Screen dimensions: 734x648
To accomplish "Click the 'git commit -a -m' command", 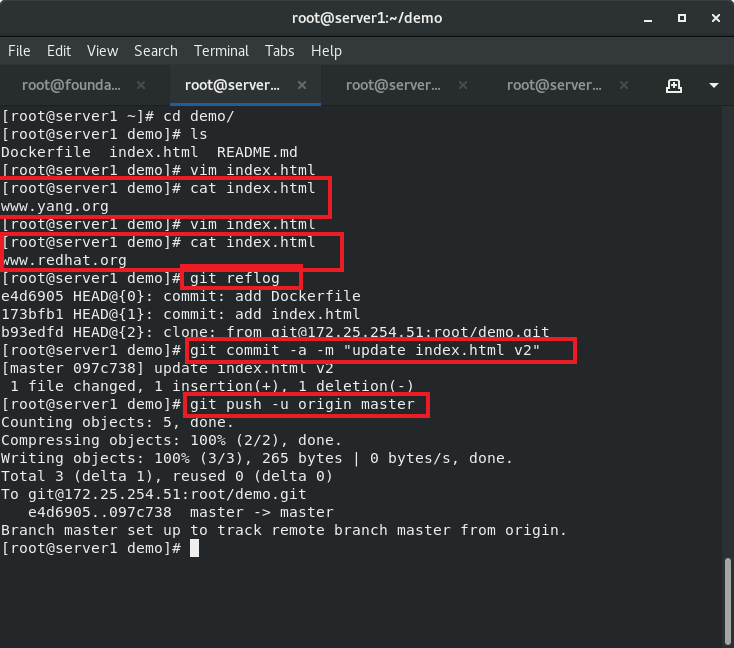I will 365,350.
